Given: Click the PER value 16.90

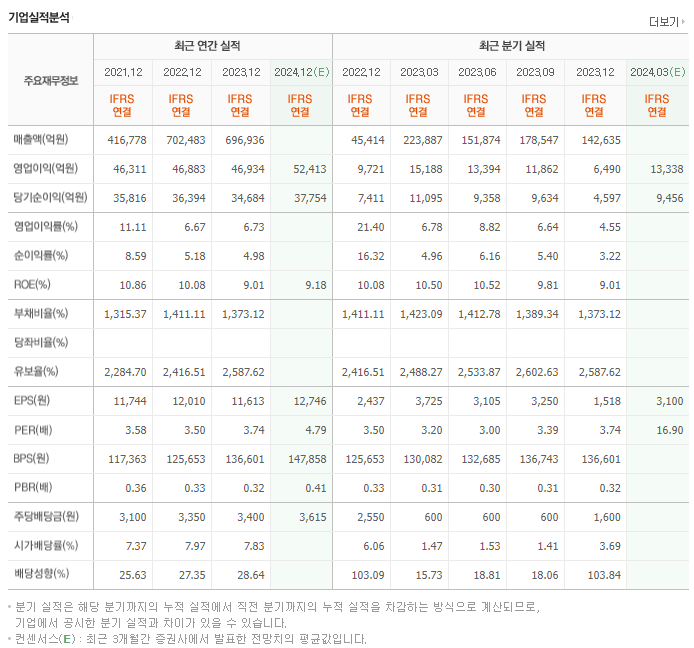Looking at the screenshot, I should tap(670, 430).
